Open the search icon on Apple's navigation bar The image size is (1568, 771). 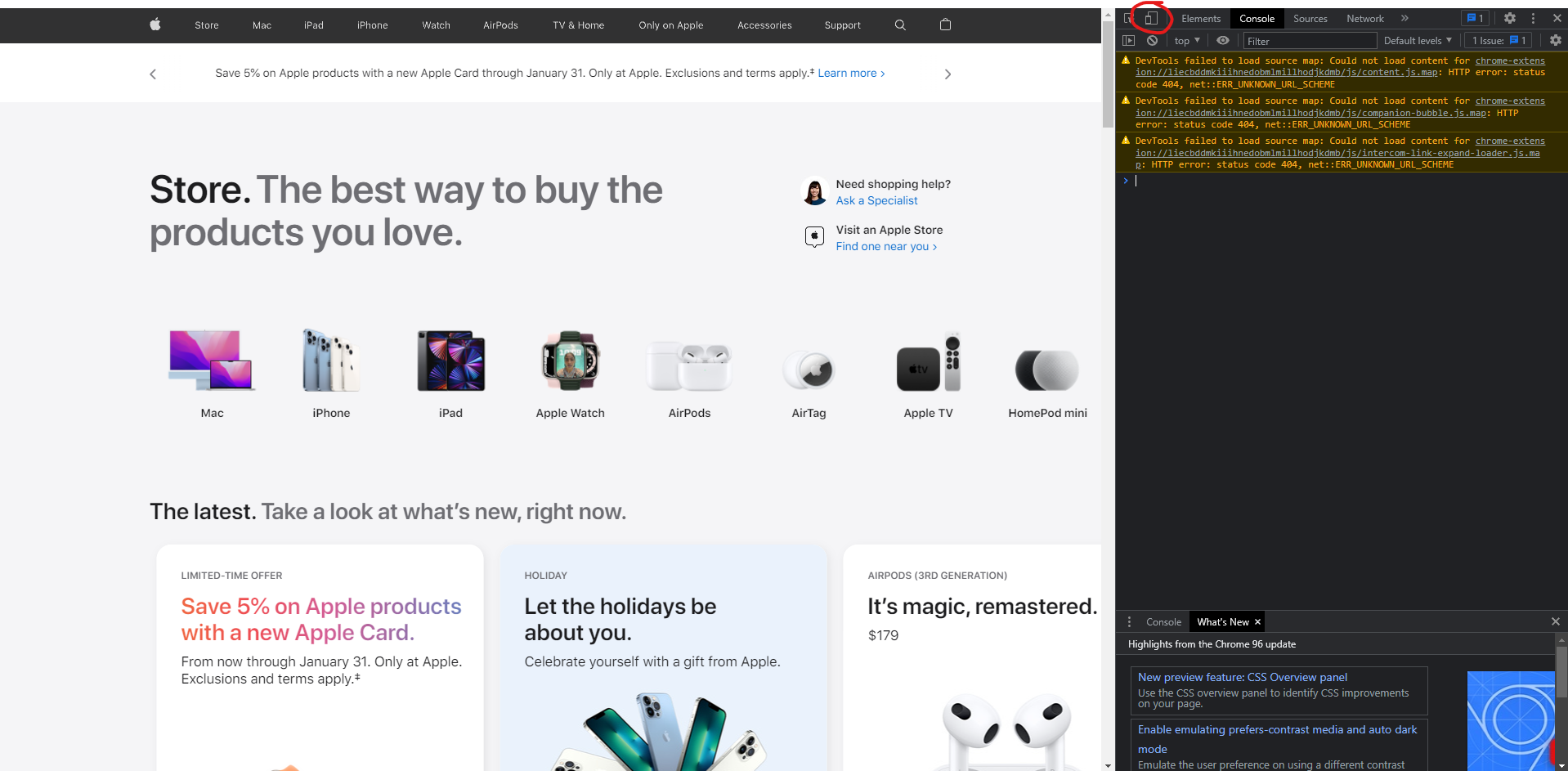(900, 25)
